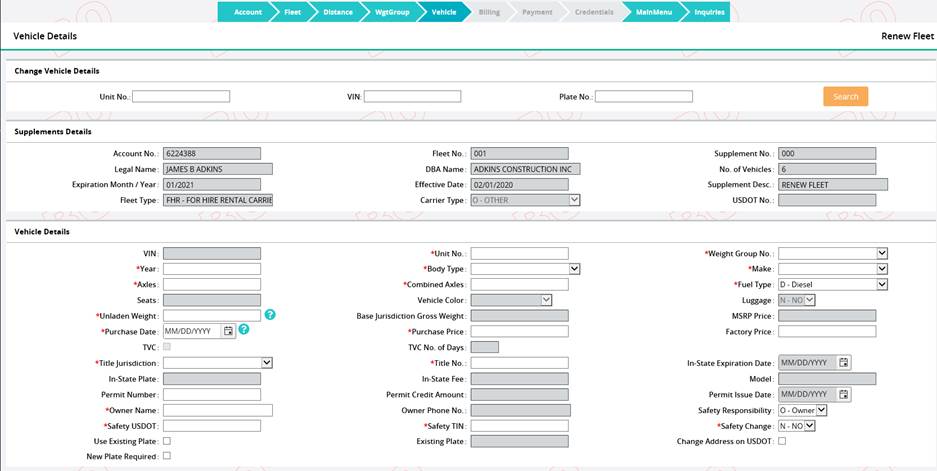This screenshot has width=937, height=471.
Task: Check the Use Existing Plate box
Action: pos(167,441)
